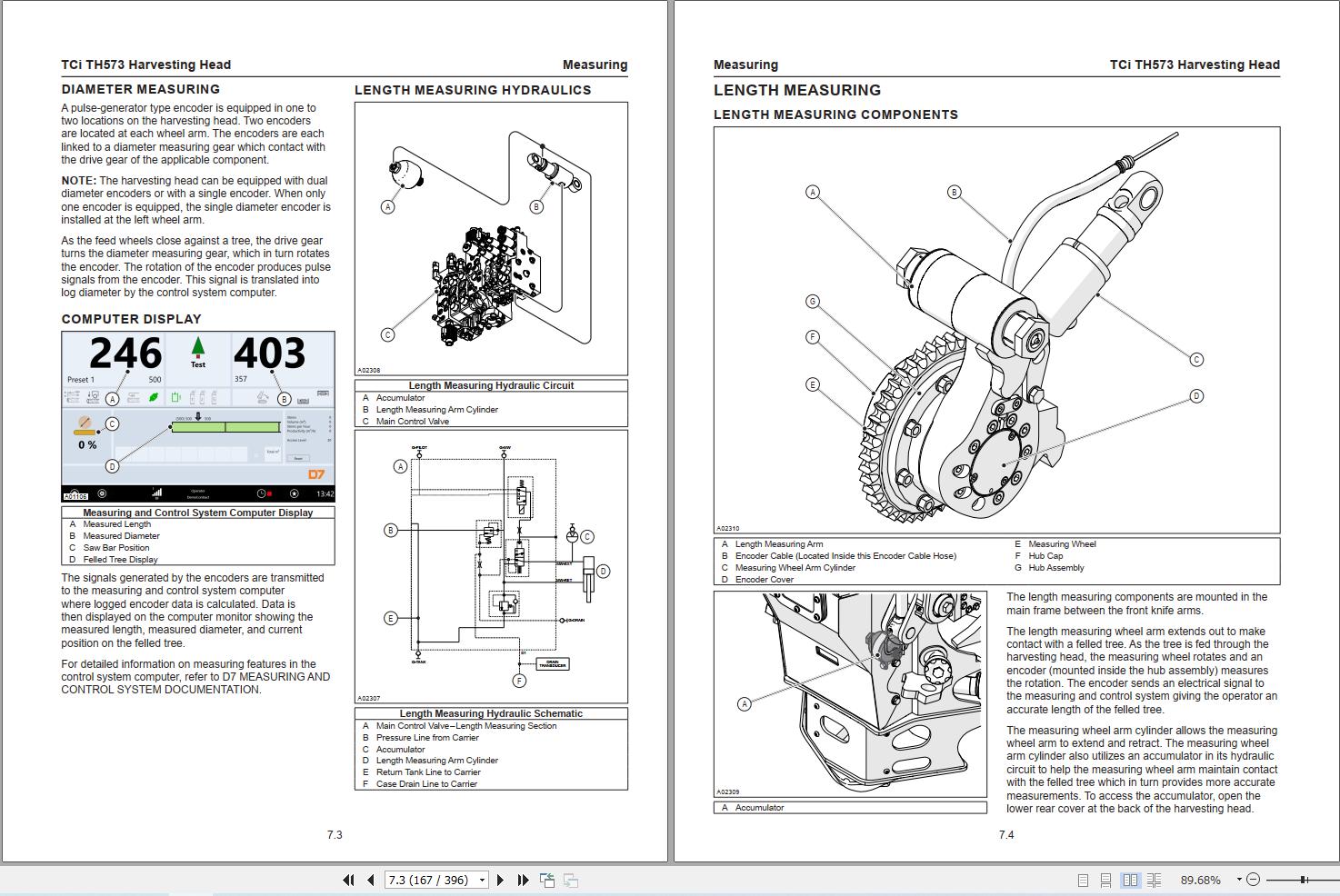The width and height of the screenshot is (1340, 896).
Task: Toggle single page with scrolling mode
Action: tap(1106, 880)
